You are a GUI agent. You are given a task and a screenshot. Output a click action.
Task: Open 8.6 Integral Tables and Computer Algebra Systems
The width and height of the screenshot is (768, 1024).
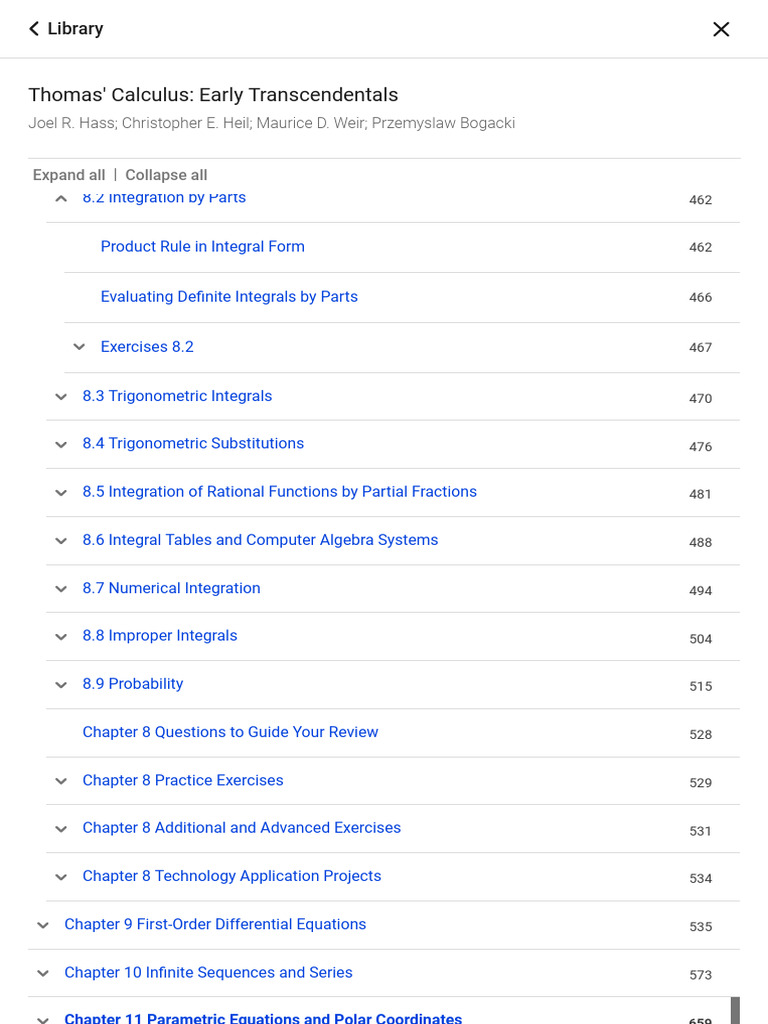260,540
